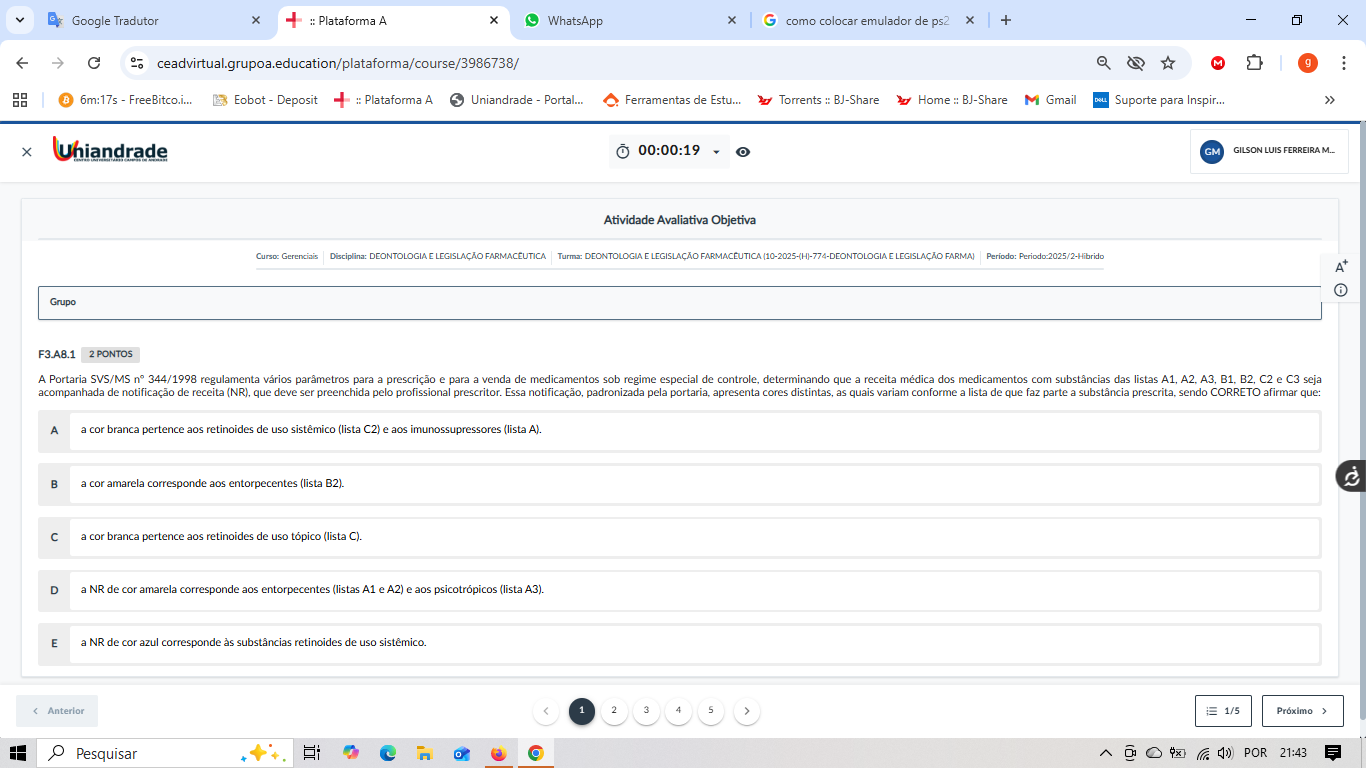Screen dimensions: 1366x768
Task: Bookmark this page with star icon
Action: point(1168,63)
